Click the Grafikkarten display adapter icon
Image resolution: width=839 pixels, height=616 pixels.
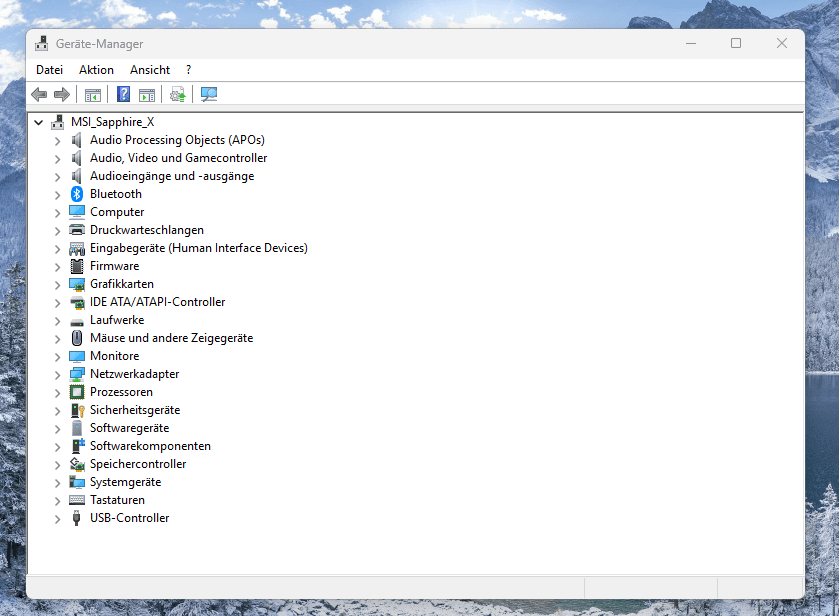(x=77, y=284)
